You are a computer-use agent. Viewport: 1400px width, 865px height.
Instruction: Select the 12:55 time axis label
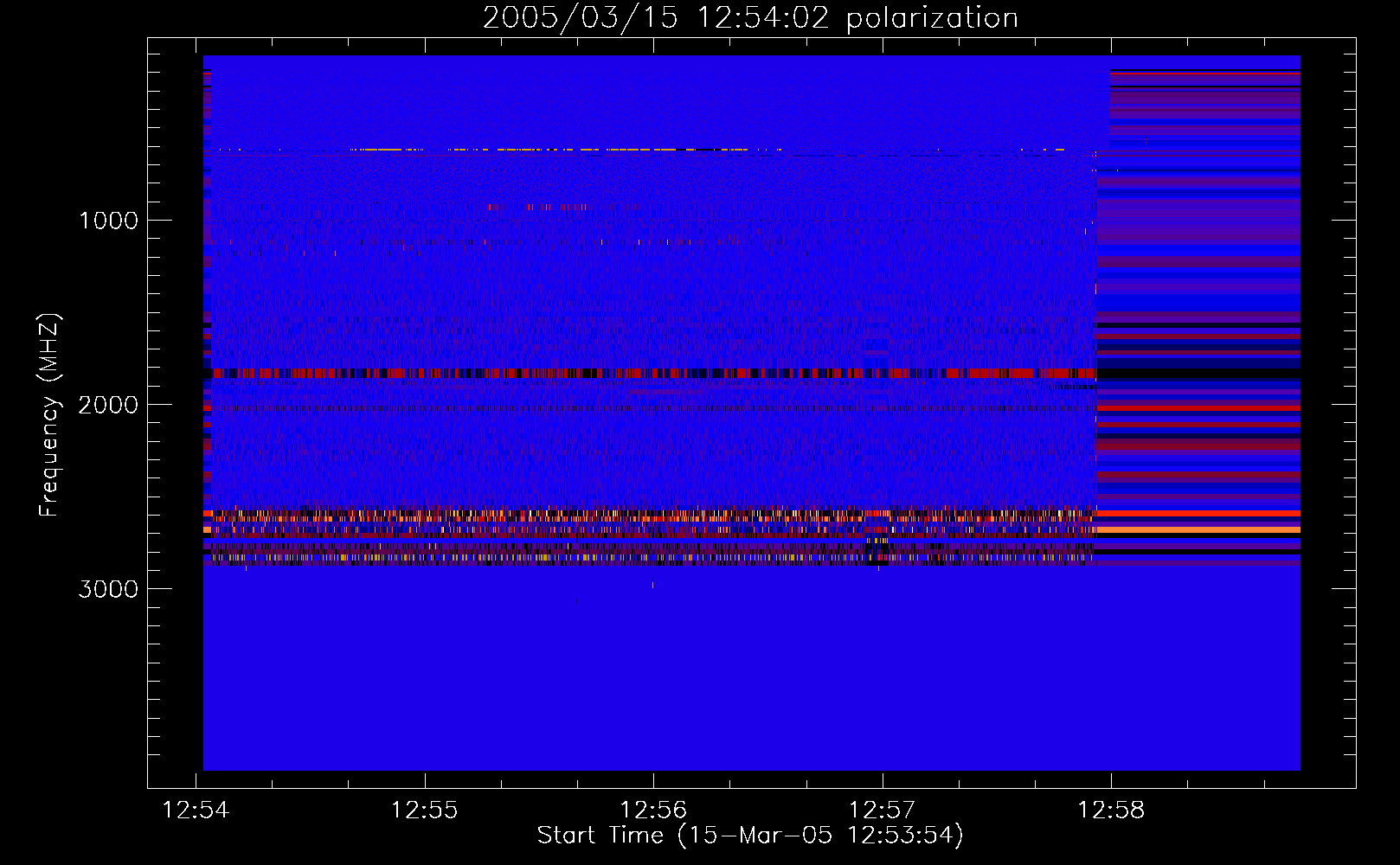pyautogui.click(x=424, y=811)
